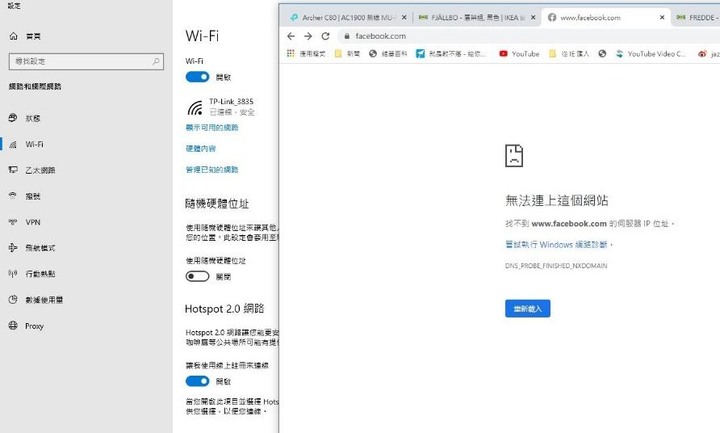The height and width of the screenshot is (433, 720).
Task: Close the Archer C80 browser tab
Action: (x=404, y=17)
